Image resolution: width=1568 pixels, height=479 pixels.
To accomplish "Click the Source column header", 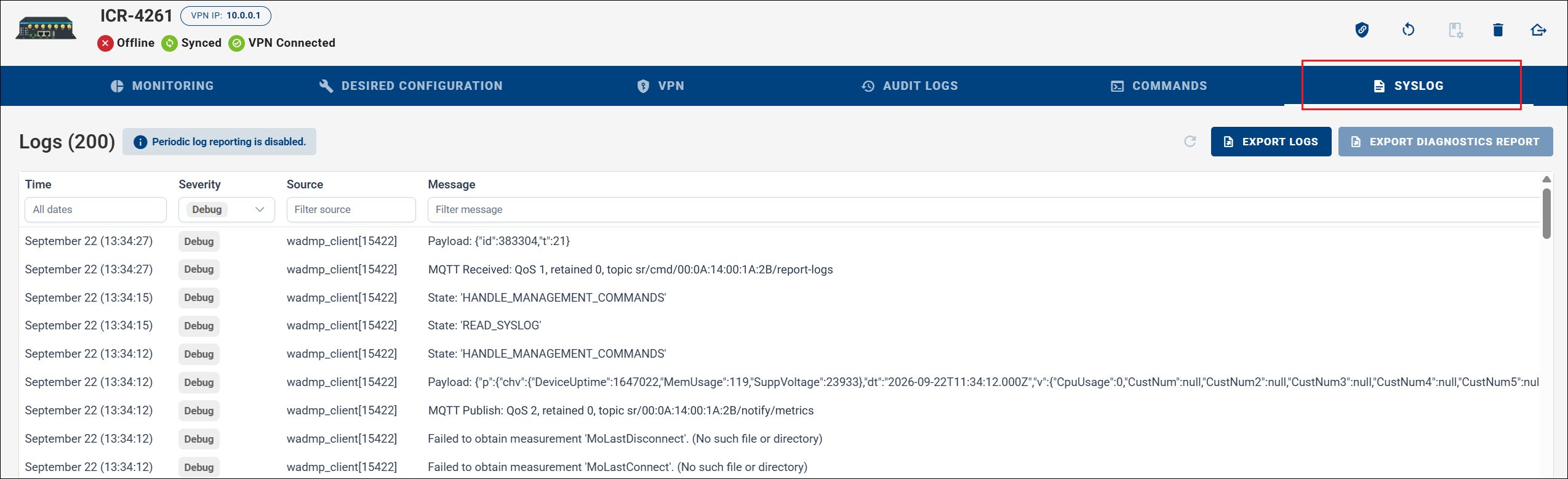I will tap(305, 184).
